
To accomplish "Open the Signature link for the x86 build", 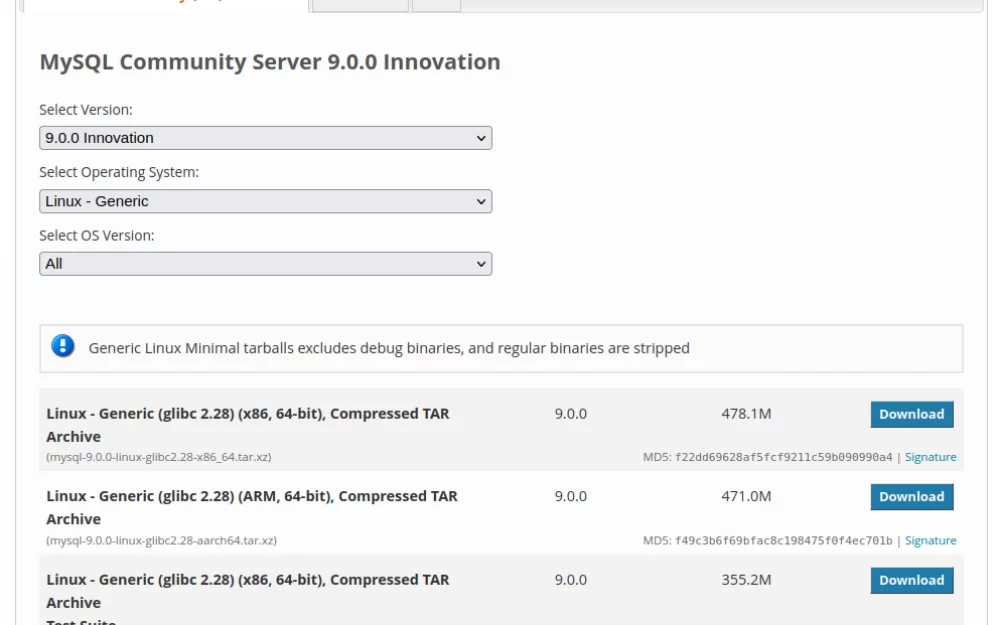I will pos(930,456).
